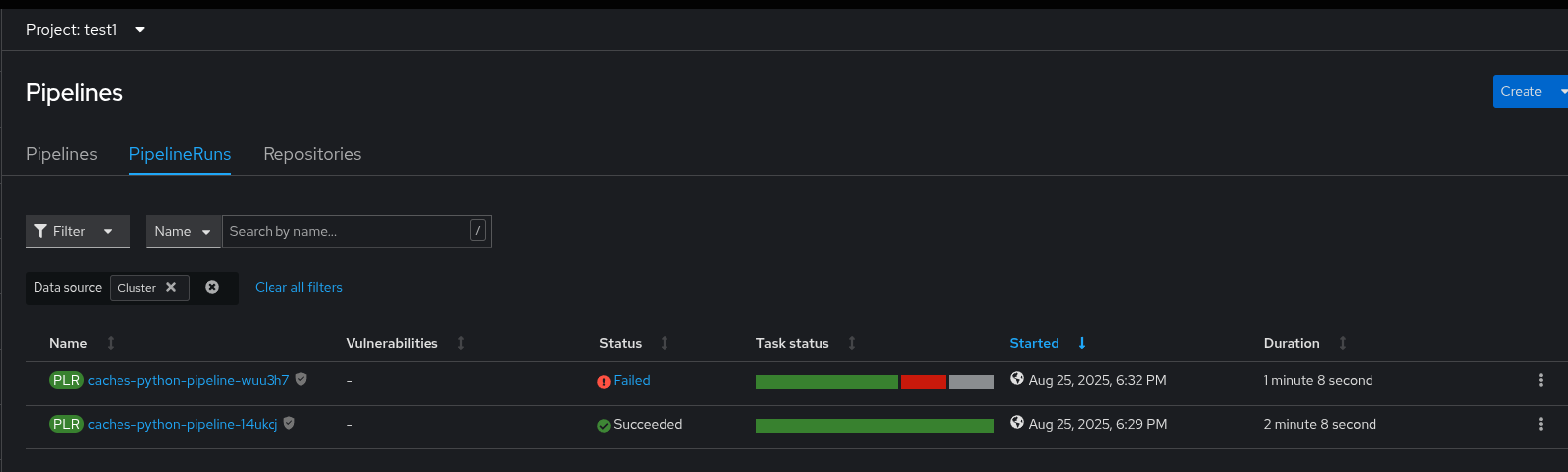Click the signed shield icon beside caches-python-pipeline-wuu3h7
This screenshot has width=1568, height=472.
tap(301, 379)
